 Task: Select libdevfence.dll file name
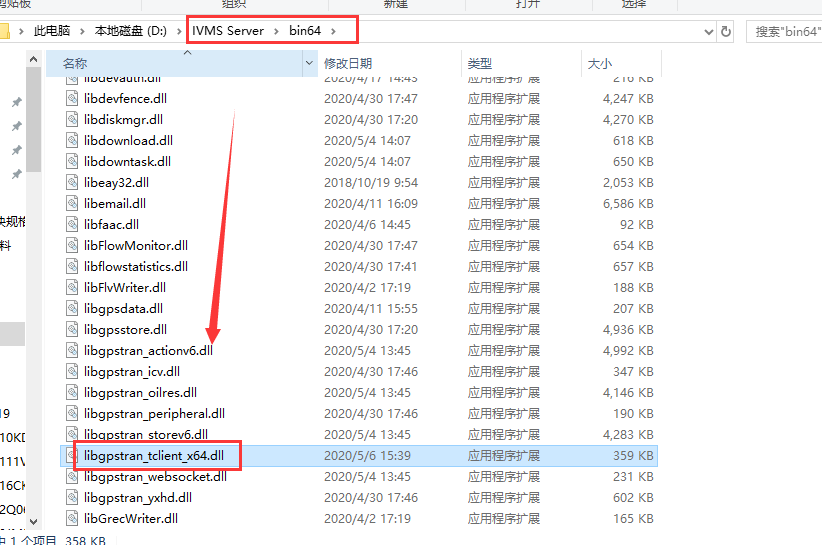tap(125, 99)
